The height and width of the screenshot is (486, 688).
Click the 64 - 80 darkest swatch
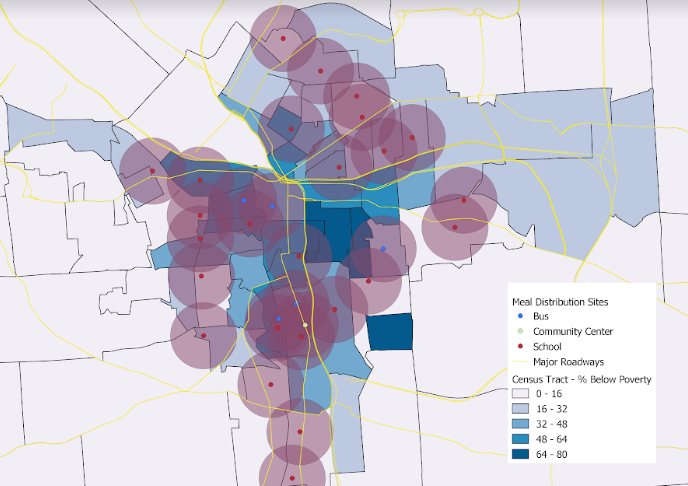point(520,454)
